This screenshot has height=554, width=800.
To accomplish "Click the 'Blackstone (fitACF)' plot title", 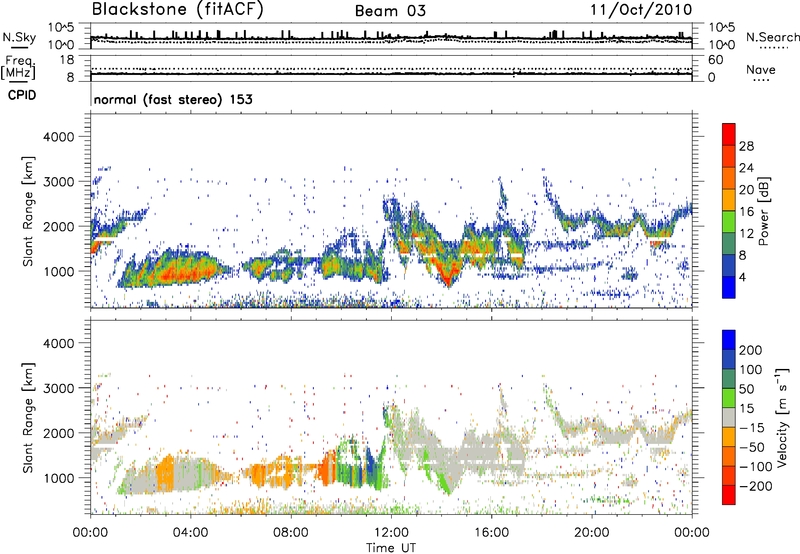I will coord(178,10).
